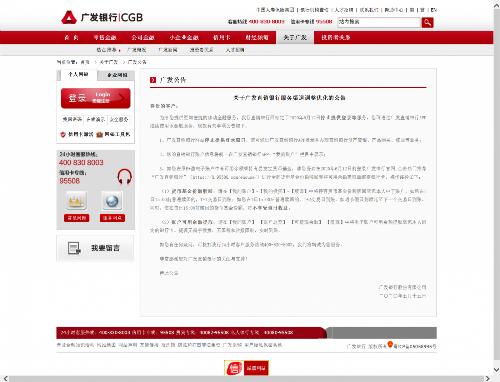500x382 pixels.
Task: Click the small police badge icon in footer
Action: click(x=390, y=344)
